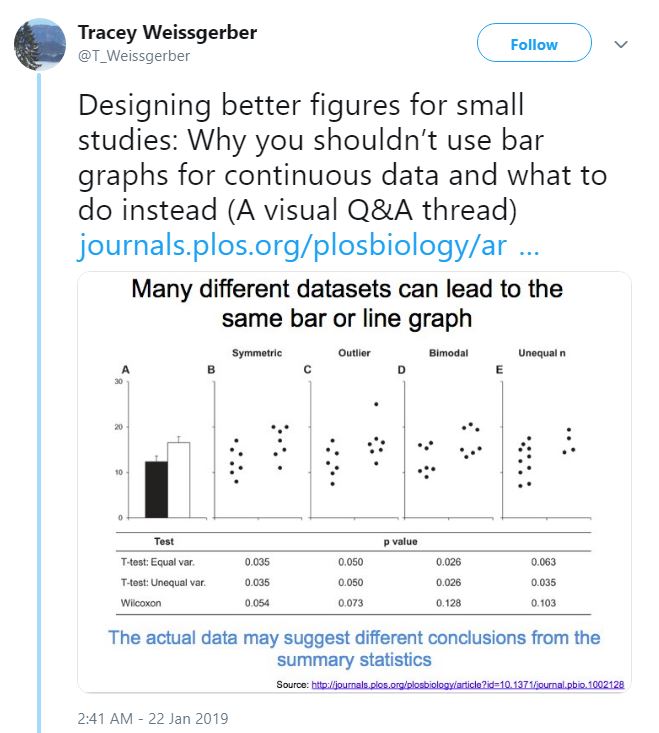Viewport: 659px width, 733px height.
Task: Click Tracey Weissgerber's profile avatar
Action: [x=38, y=43]
